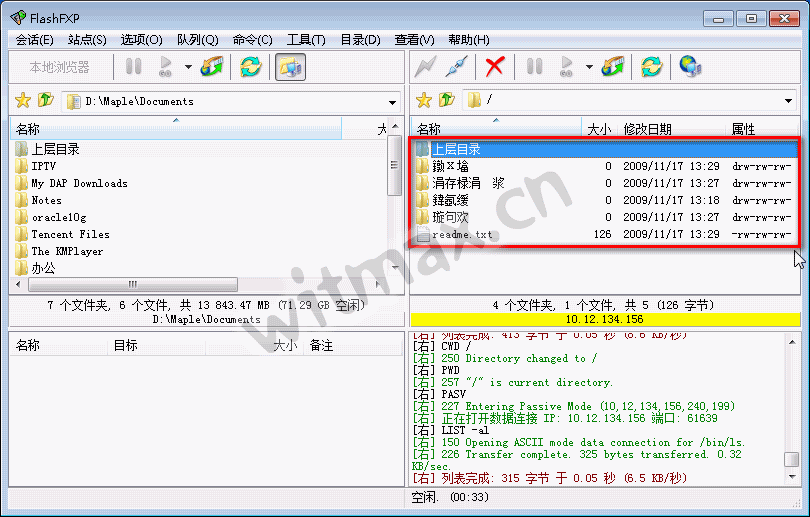Click local list scroll-left arrow
The width and height of the screenshot is (810, 517).
pos(19,284)
